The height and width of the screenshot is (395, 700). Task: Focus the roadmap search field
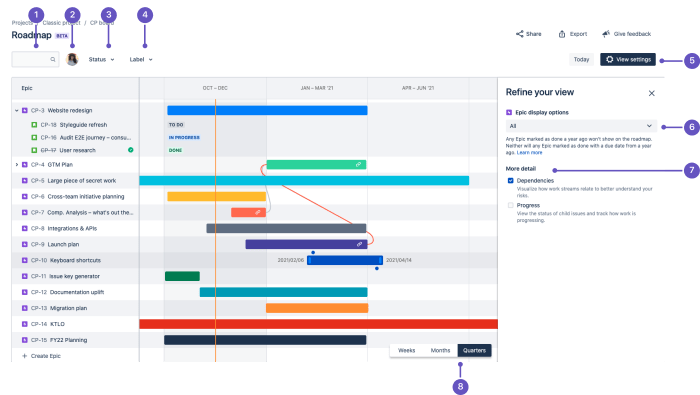point(35,59)
